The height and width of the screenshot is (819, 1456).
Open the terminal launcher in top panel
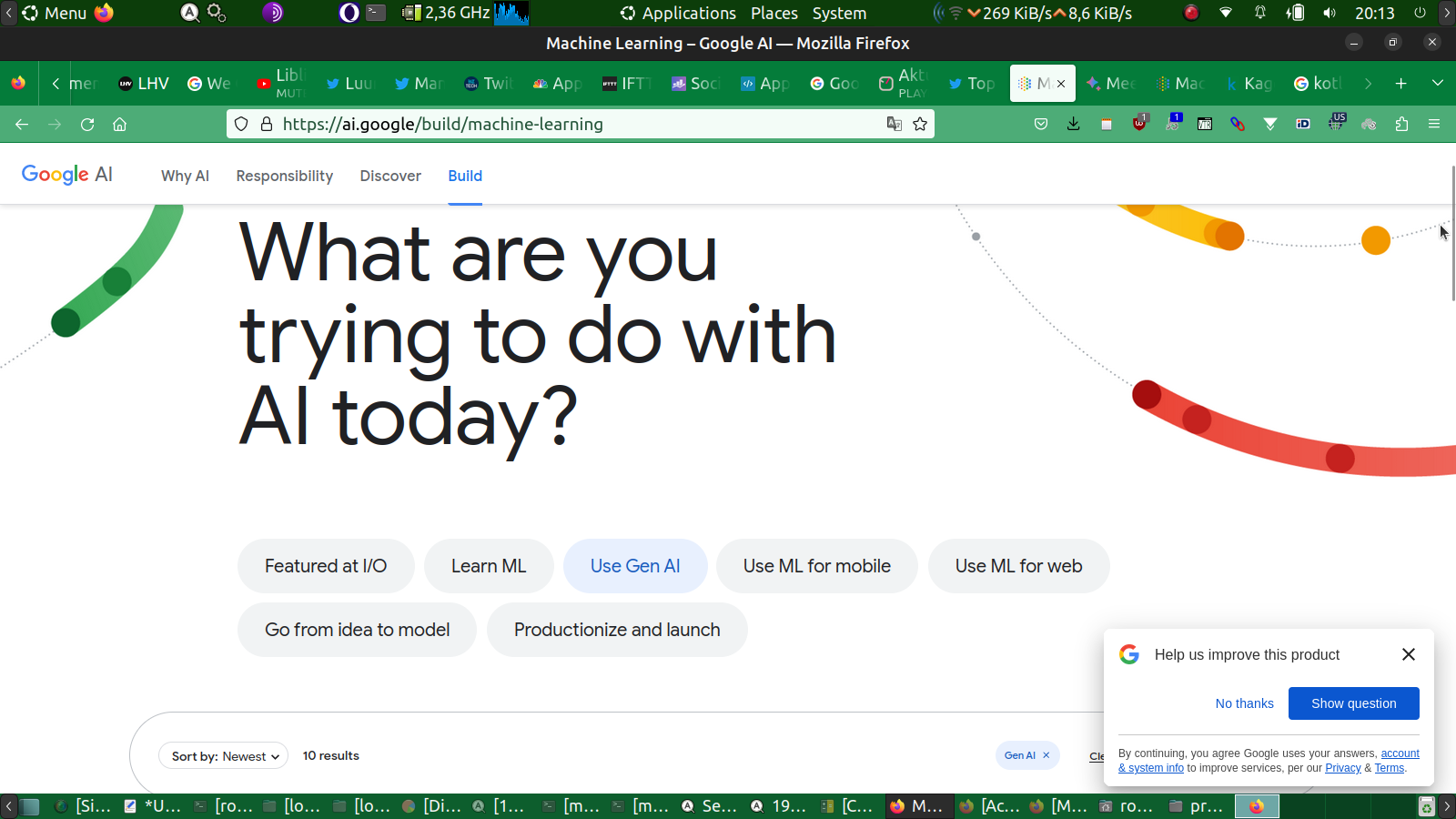376,13
